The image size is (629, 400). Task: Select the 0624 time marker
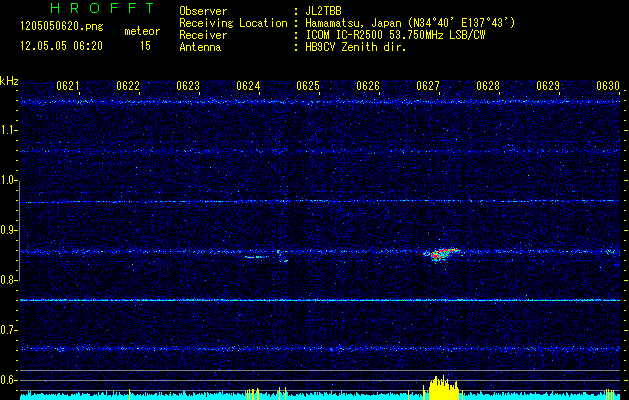coord(248,86)
